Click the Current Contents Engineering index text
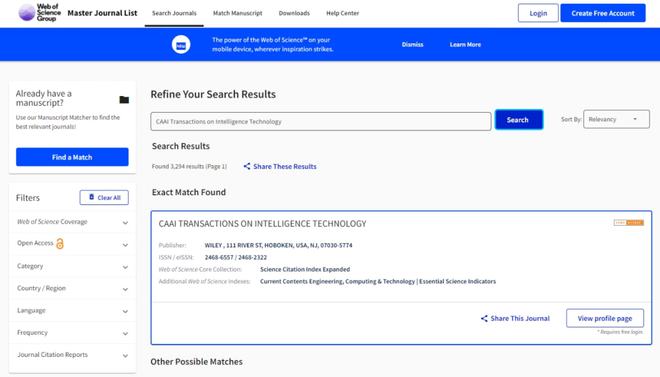Image resolution: width=660 pixels, height=377 pixels. [337, 281]
